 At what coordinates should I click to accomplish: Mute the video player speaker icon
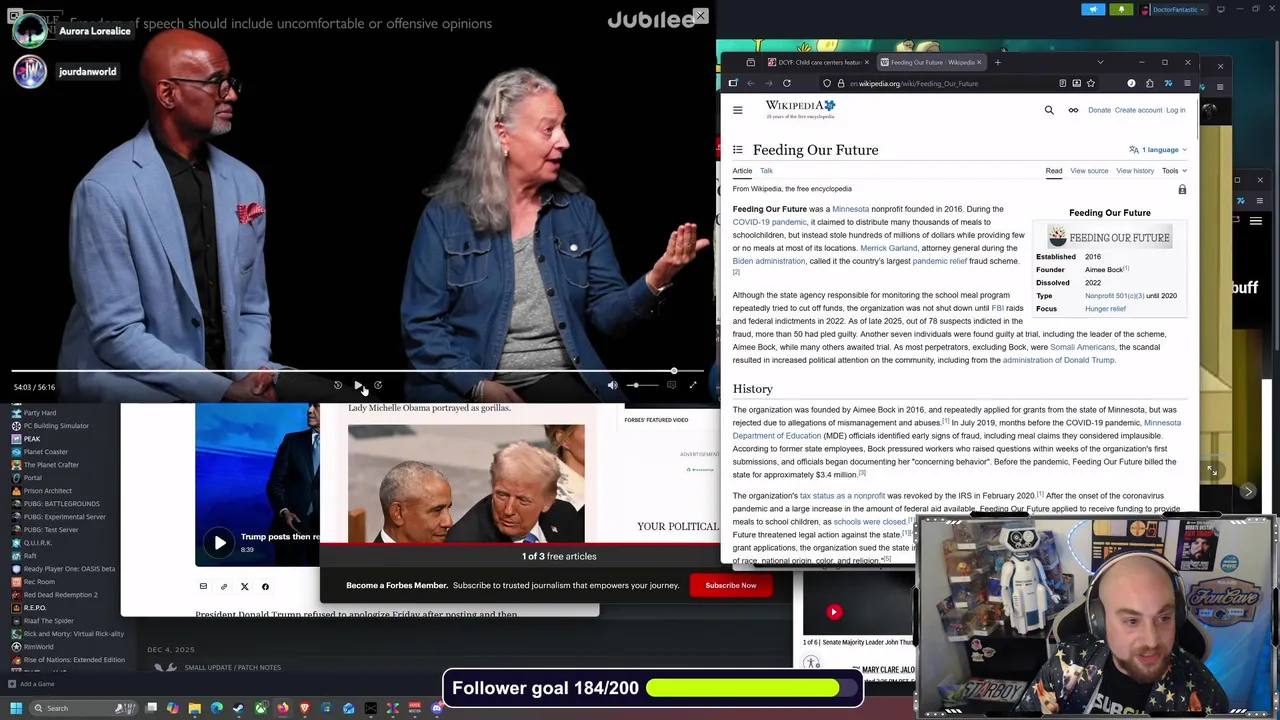pos(612,385)
